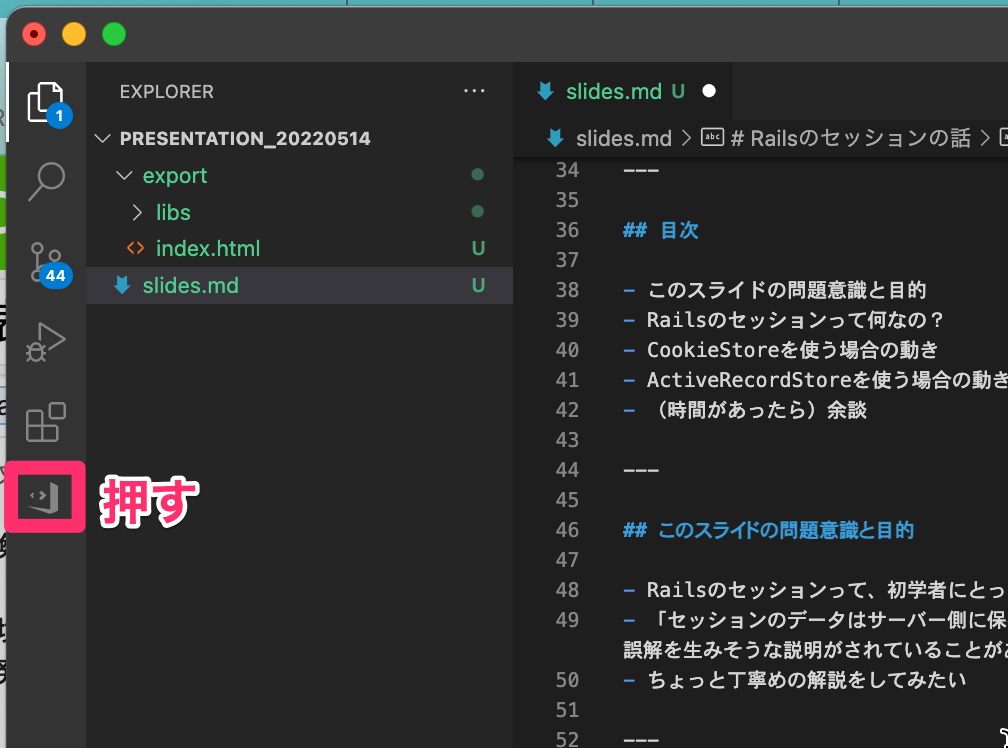Click the separator dashes on line 44

[x=641, y=470]
